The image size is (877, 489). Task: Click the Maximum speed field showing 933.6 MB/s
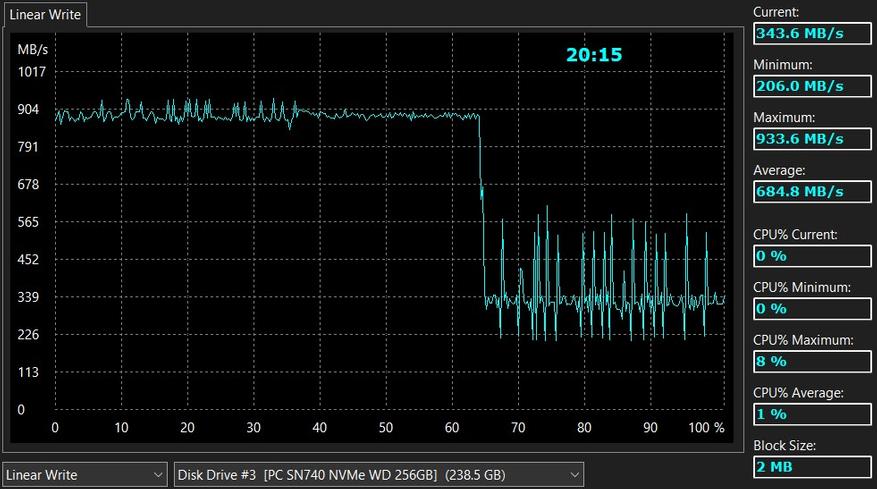point(812,139)
